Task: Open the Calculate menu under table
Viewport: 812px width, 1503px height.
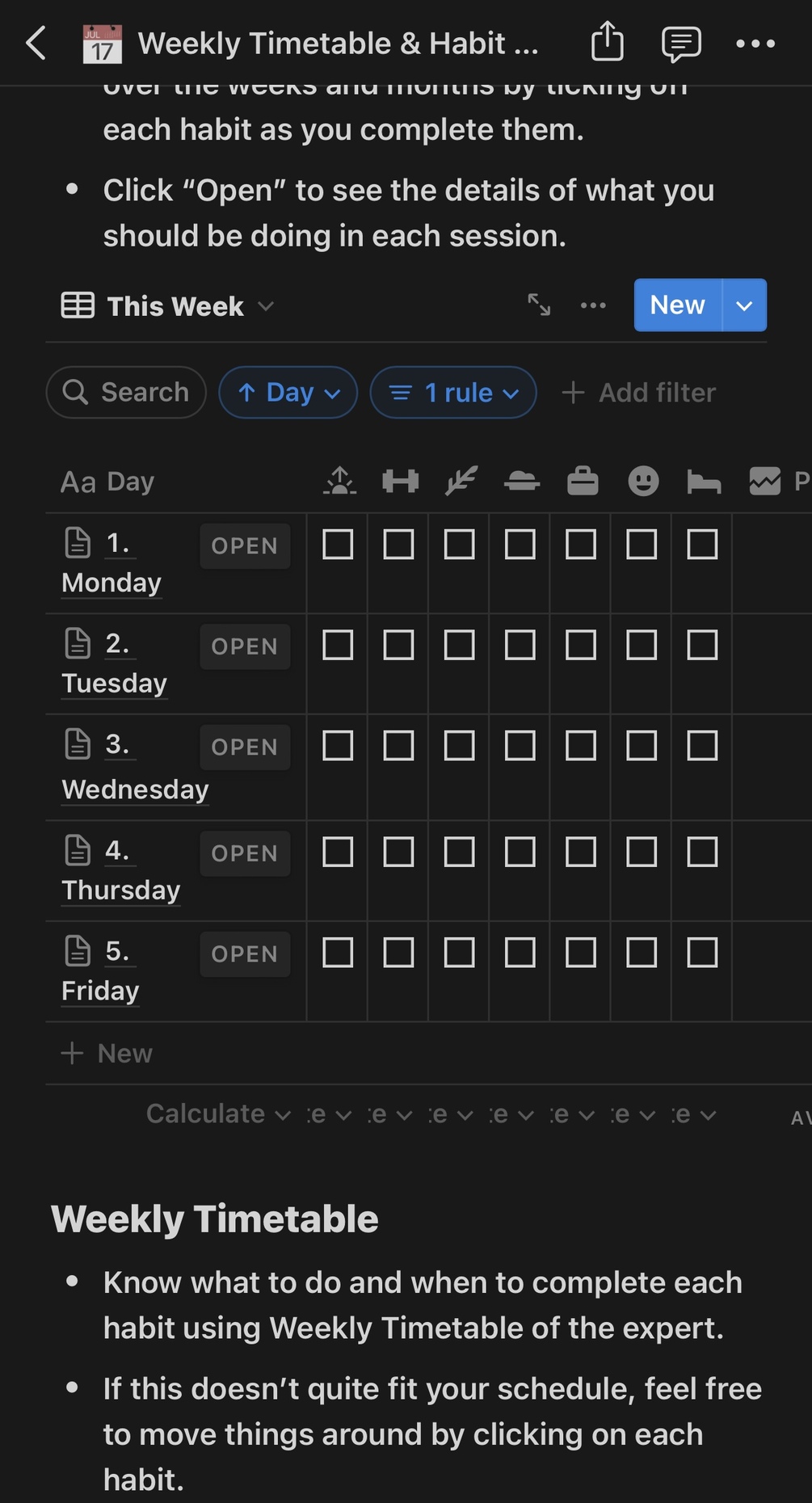Action: pos(217,1114)
